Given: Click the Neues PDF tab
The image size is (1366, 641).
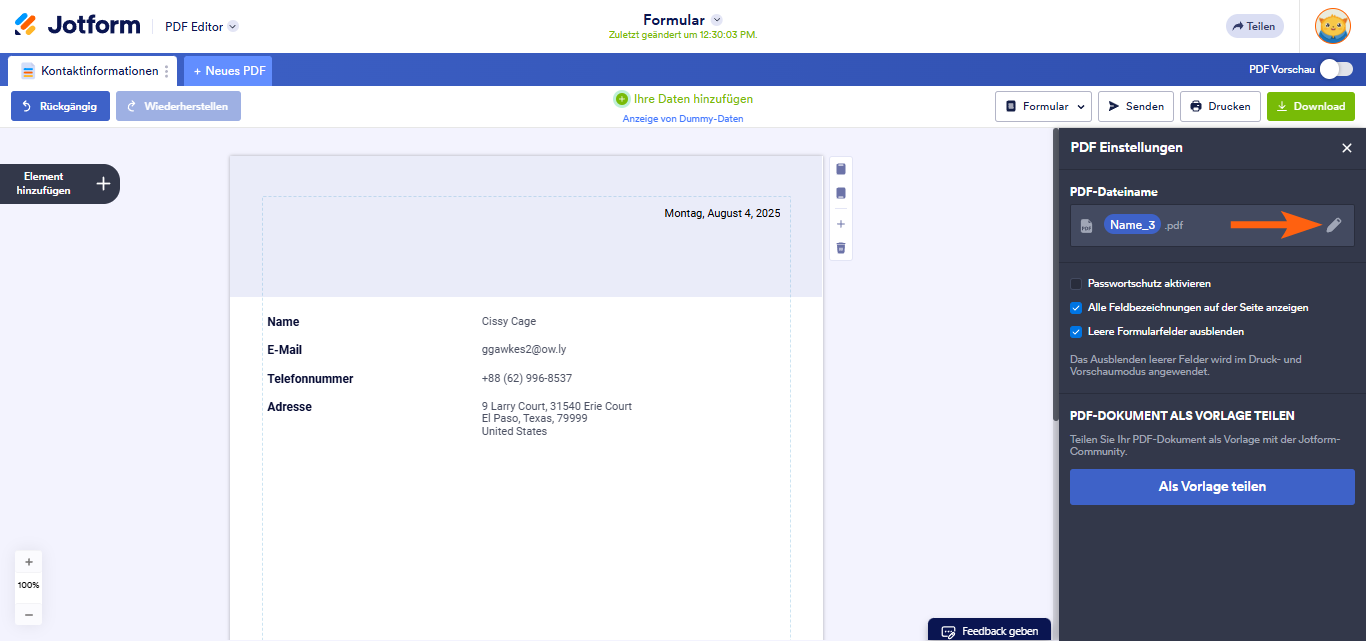Looking at the screenshot, I should point(228,71).
